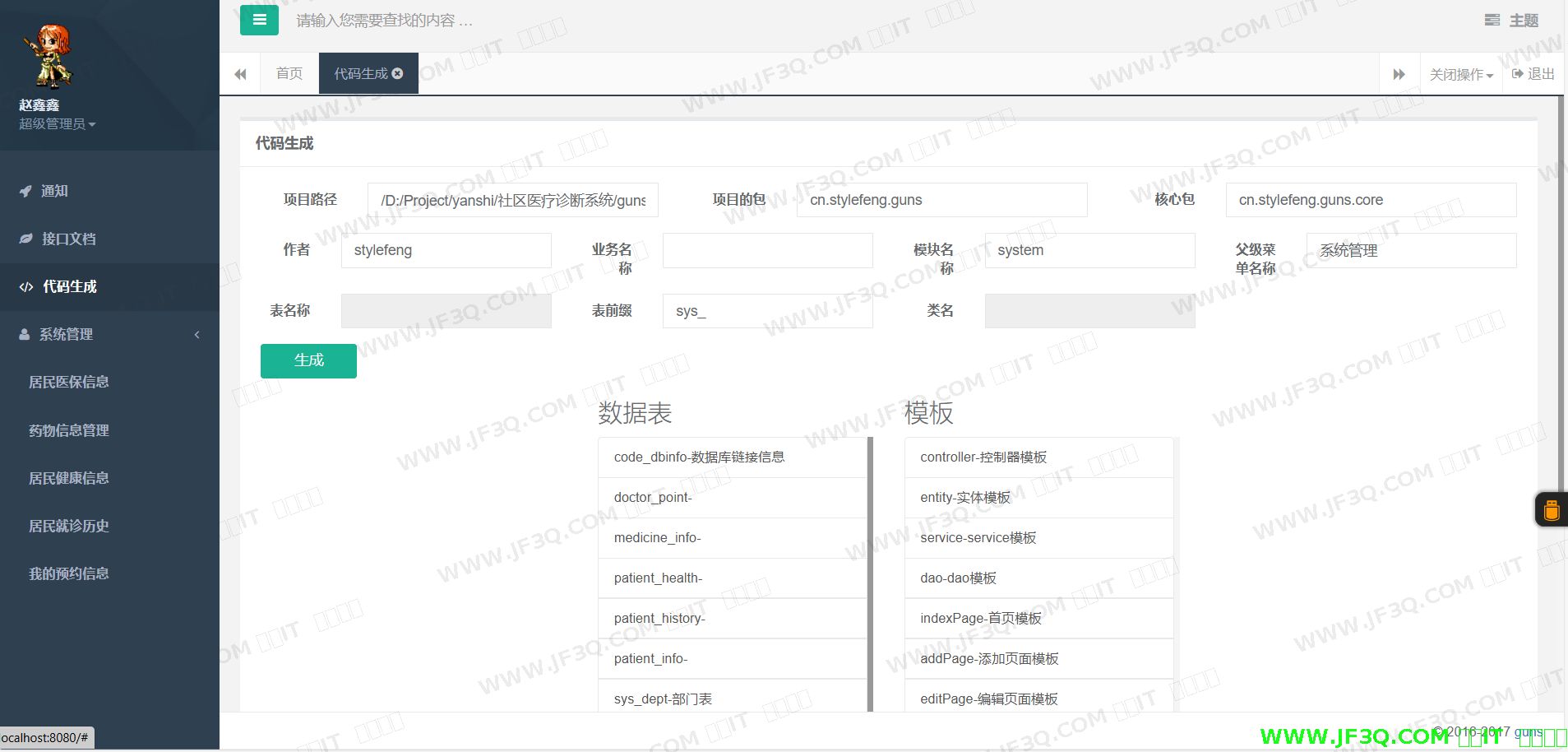Click the orange floating widget icon on right edge
Image resolution: width=1568 pixels, height=752 pixels.
click(x=1551, y=510)
